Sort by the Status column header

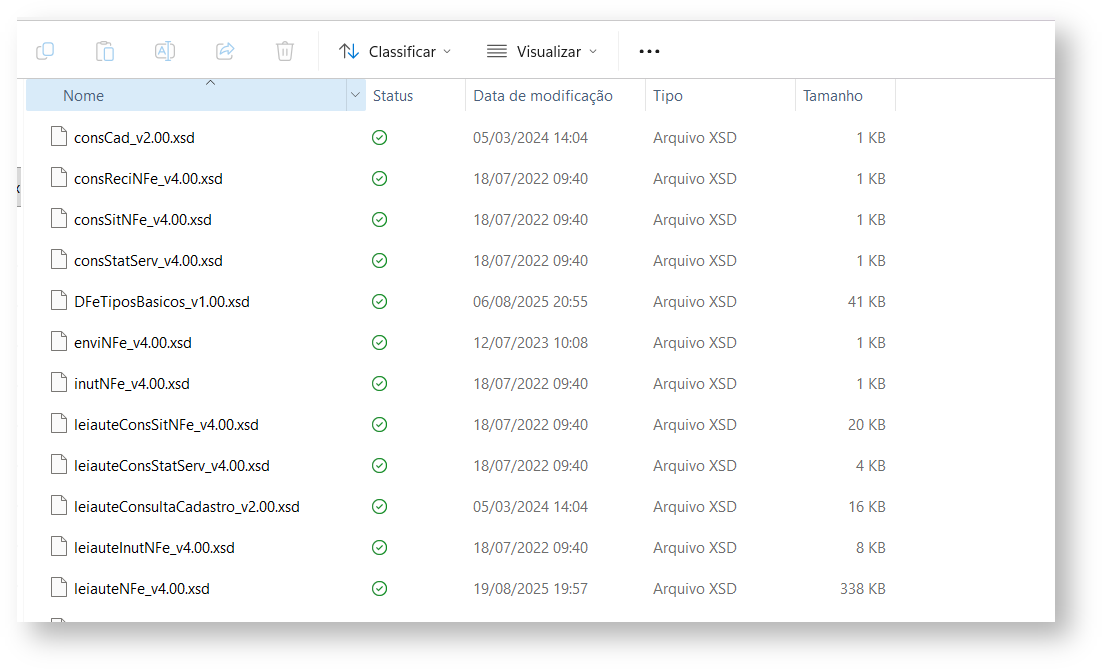(x=393, y=96)
